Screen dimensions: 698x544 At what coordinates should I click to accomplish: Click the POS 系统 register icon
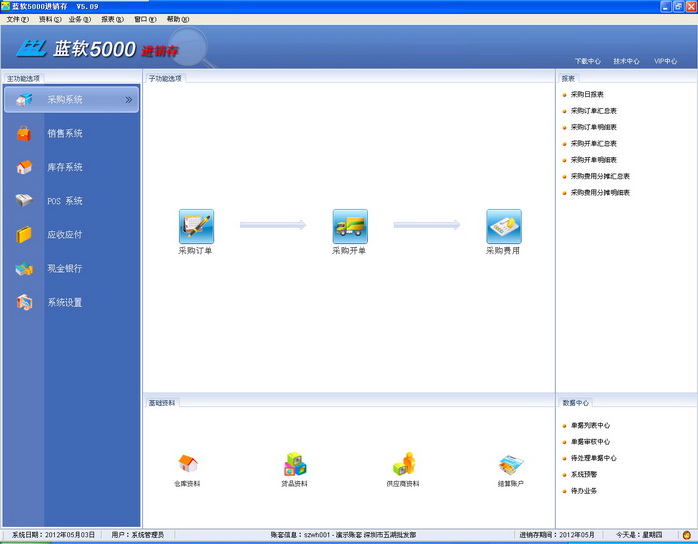(x=24, y=200)
